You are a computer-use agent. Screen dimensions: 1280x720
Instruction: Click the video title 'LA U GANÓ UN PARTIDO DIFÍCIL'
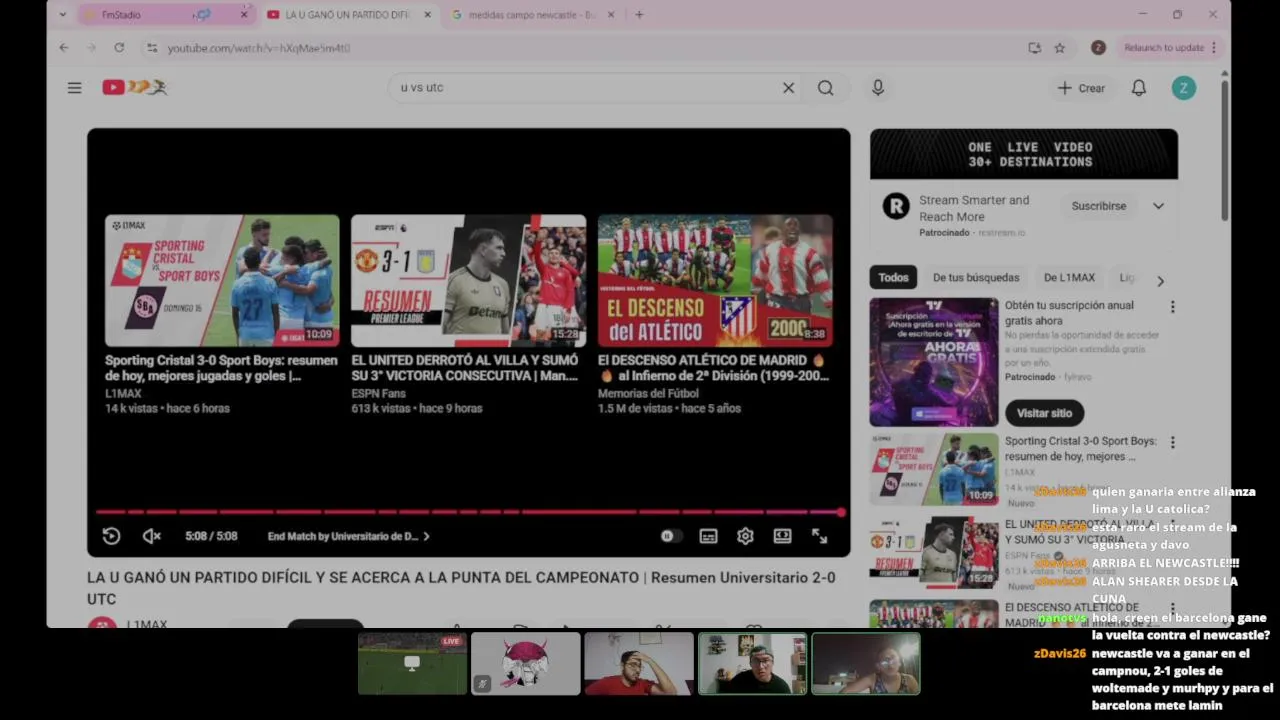pyautogui.click(x=461, y=588)
